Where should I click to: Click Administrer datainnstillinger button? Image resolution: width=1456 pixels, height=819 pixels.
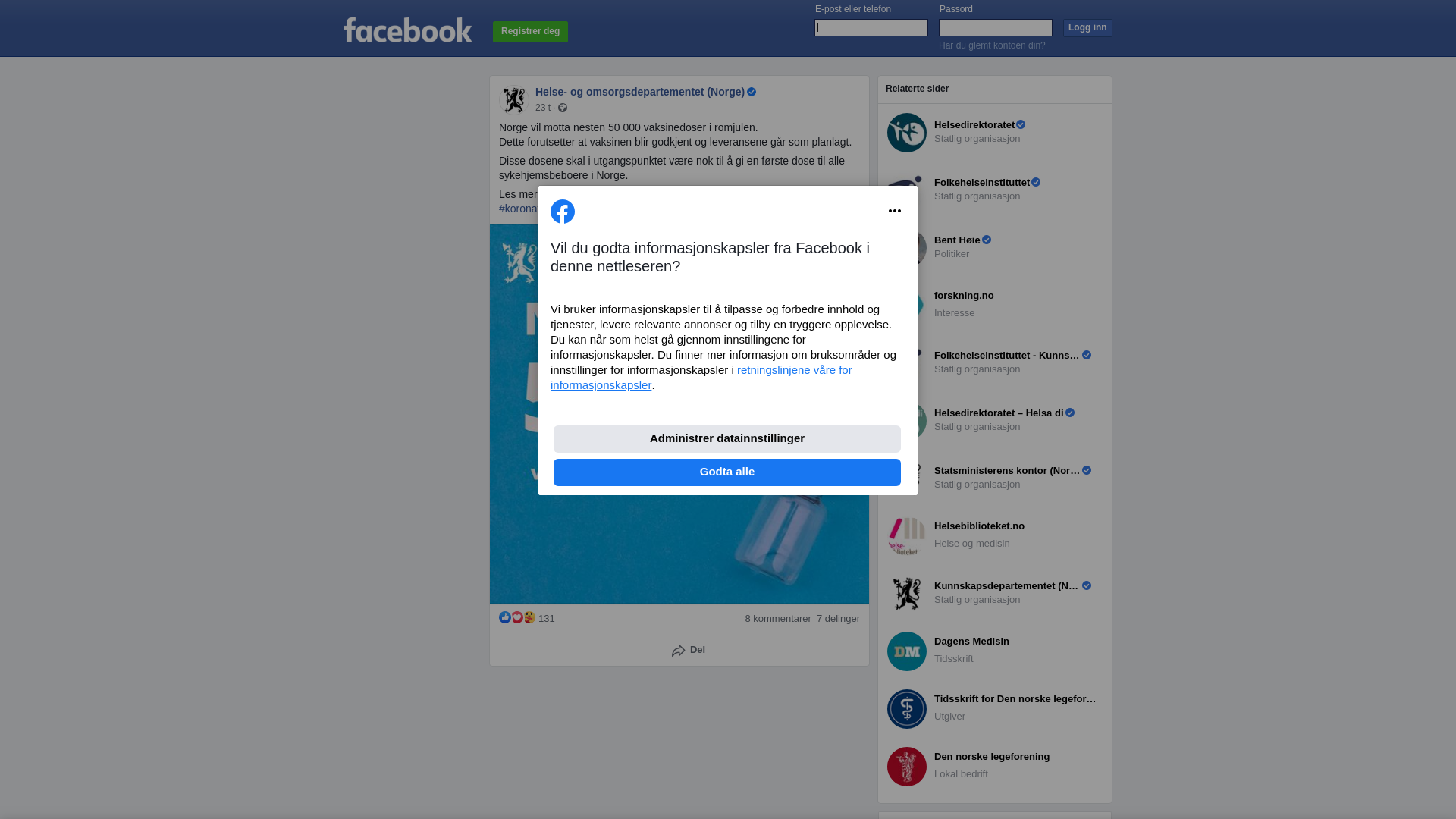727,439
